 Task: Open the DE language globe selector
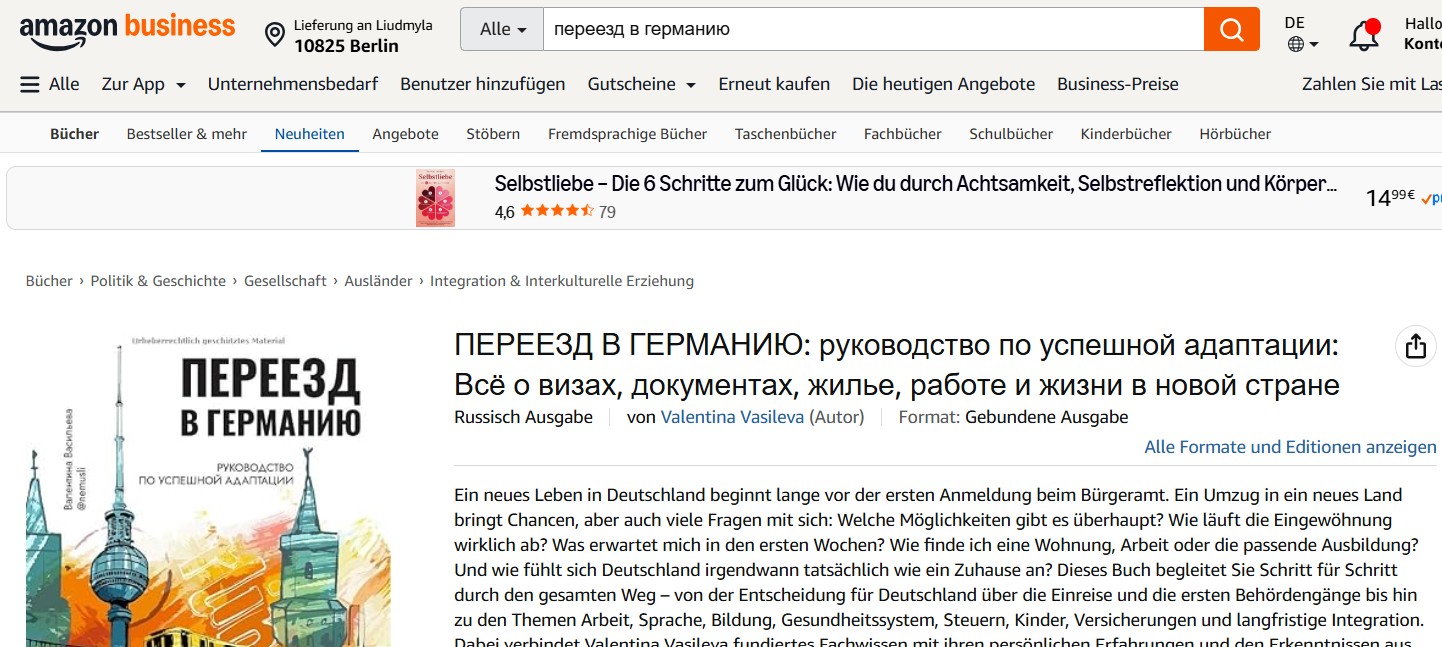point(1302,33)
